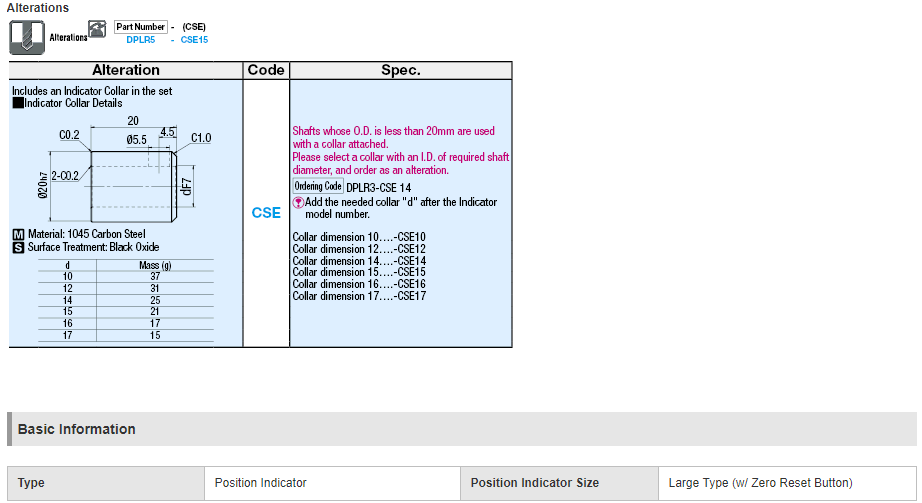Click the Alteration column header
Viewport: 922px width, 503px height.
pos(126,70)
